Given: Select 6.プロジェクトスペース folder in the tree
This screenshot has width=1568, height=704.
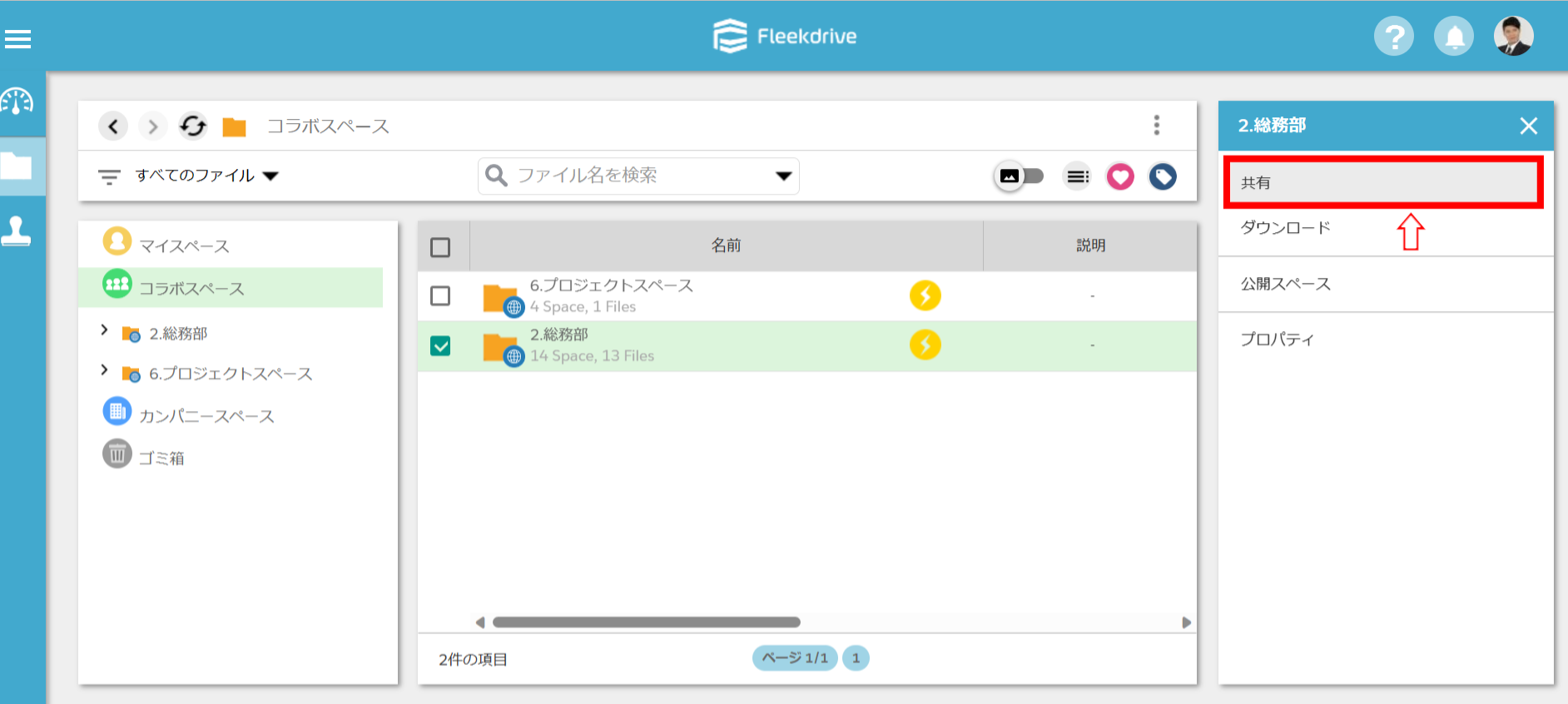Looking at the screenshot, I should (x=231, y=374).
